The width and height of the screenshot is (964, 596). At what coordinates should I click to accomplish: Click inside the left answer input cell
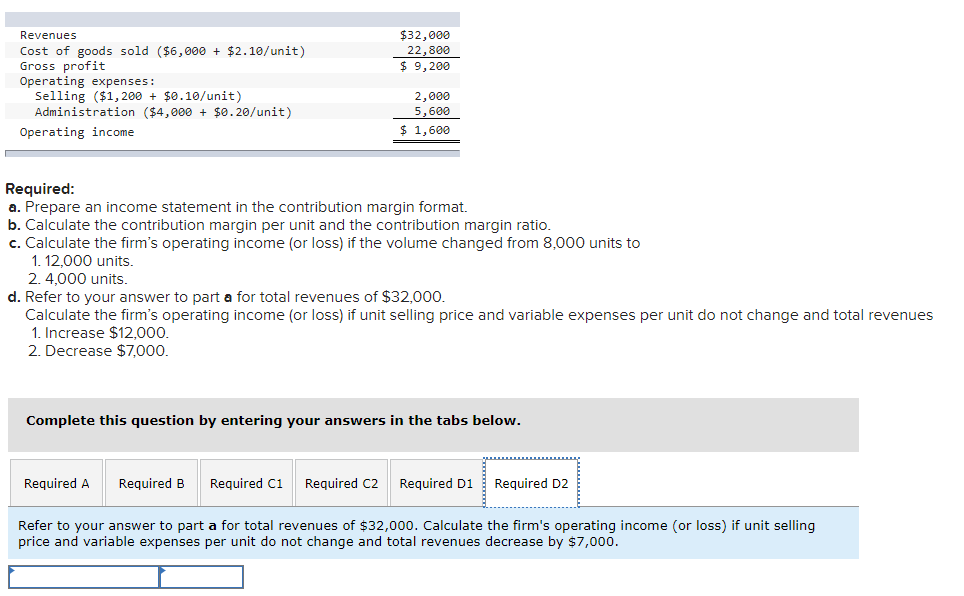tap(85, 577)
